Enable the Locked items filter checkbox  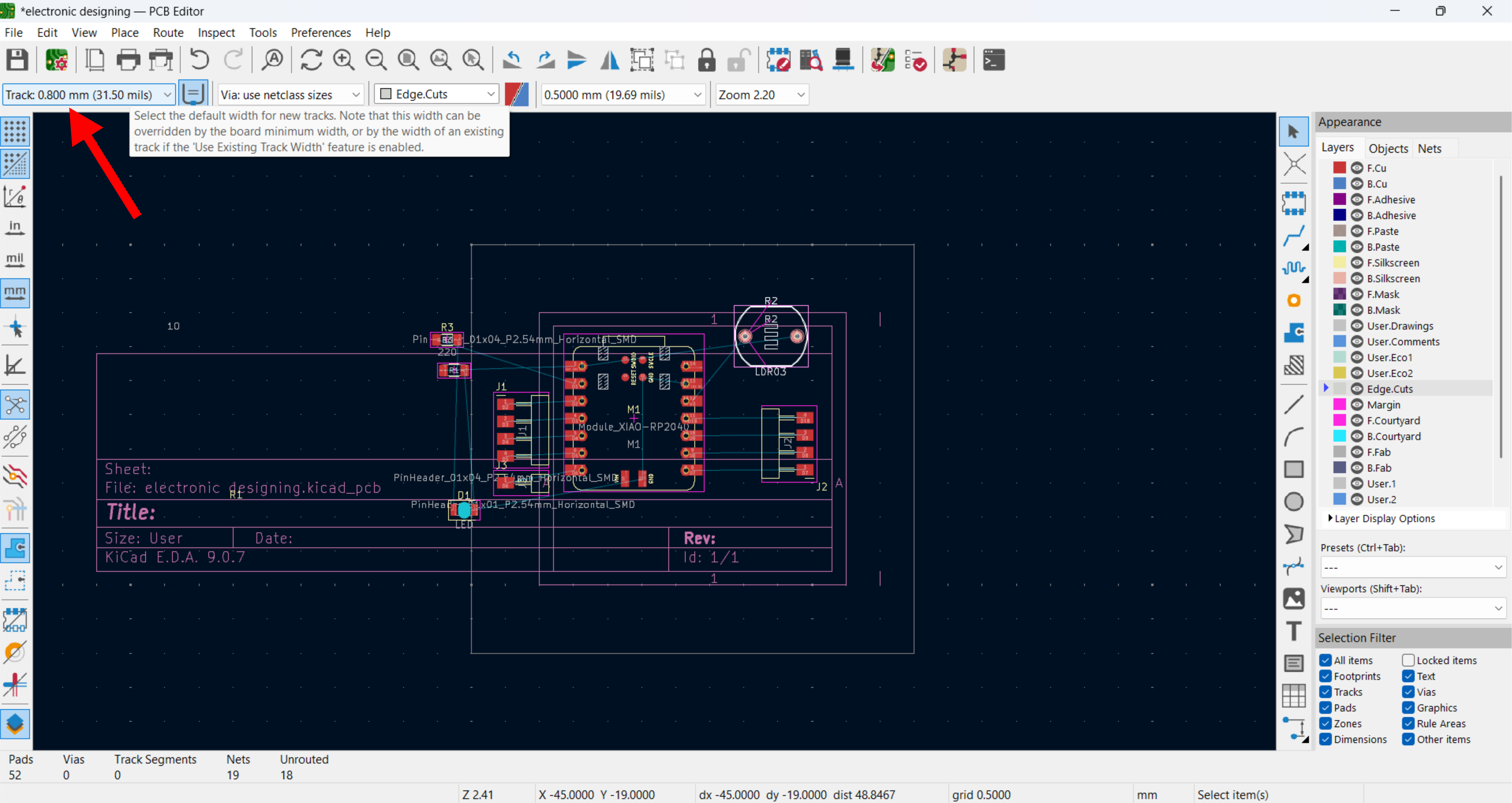(x=1408, y=660)
